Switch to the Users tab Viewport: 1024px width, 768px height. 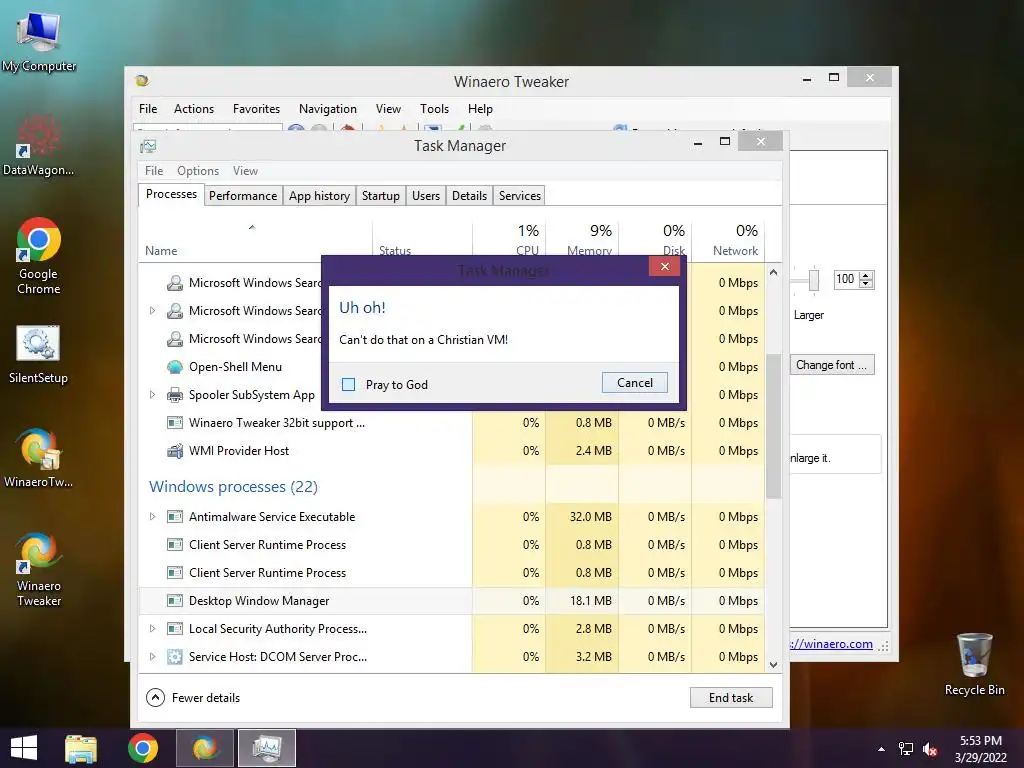coord(426,196)
